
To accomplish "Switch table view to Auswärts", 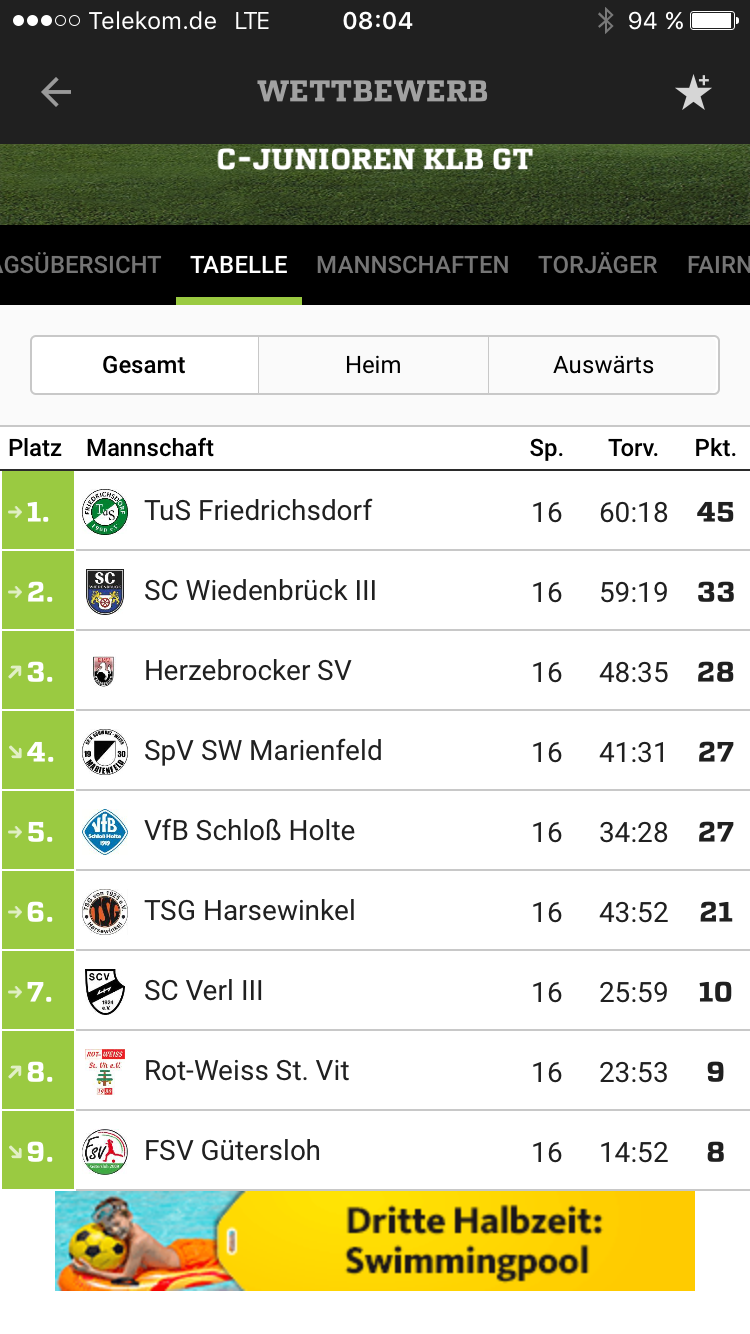I will [x=603, y=365].
